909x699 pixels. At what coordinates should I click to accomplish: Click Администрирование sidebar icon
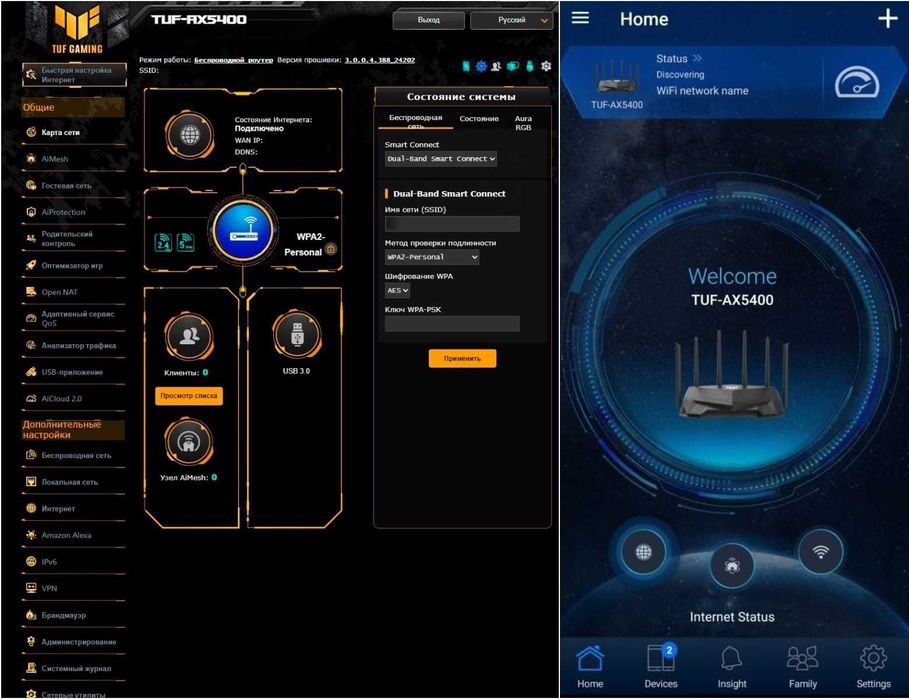[x=31, y=641]
